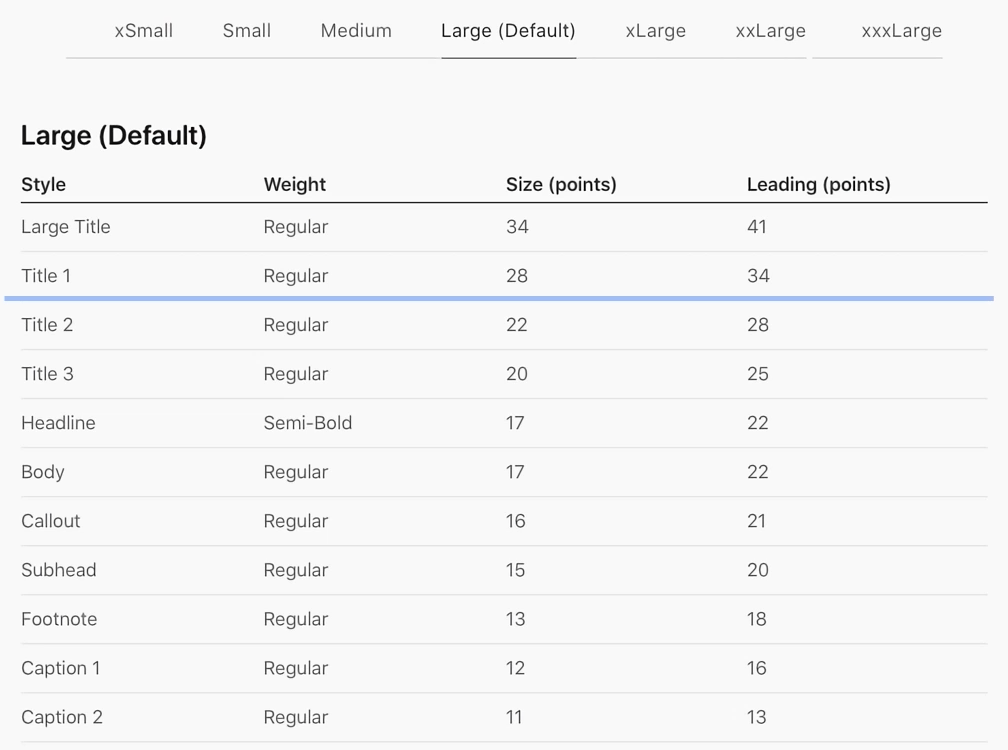The image size is (1008, 750).
Task: Click the Size (points) column header
Action: (561, 185)
